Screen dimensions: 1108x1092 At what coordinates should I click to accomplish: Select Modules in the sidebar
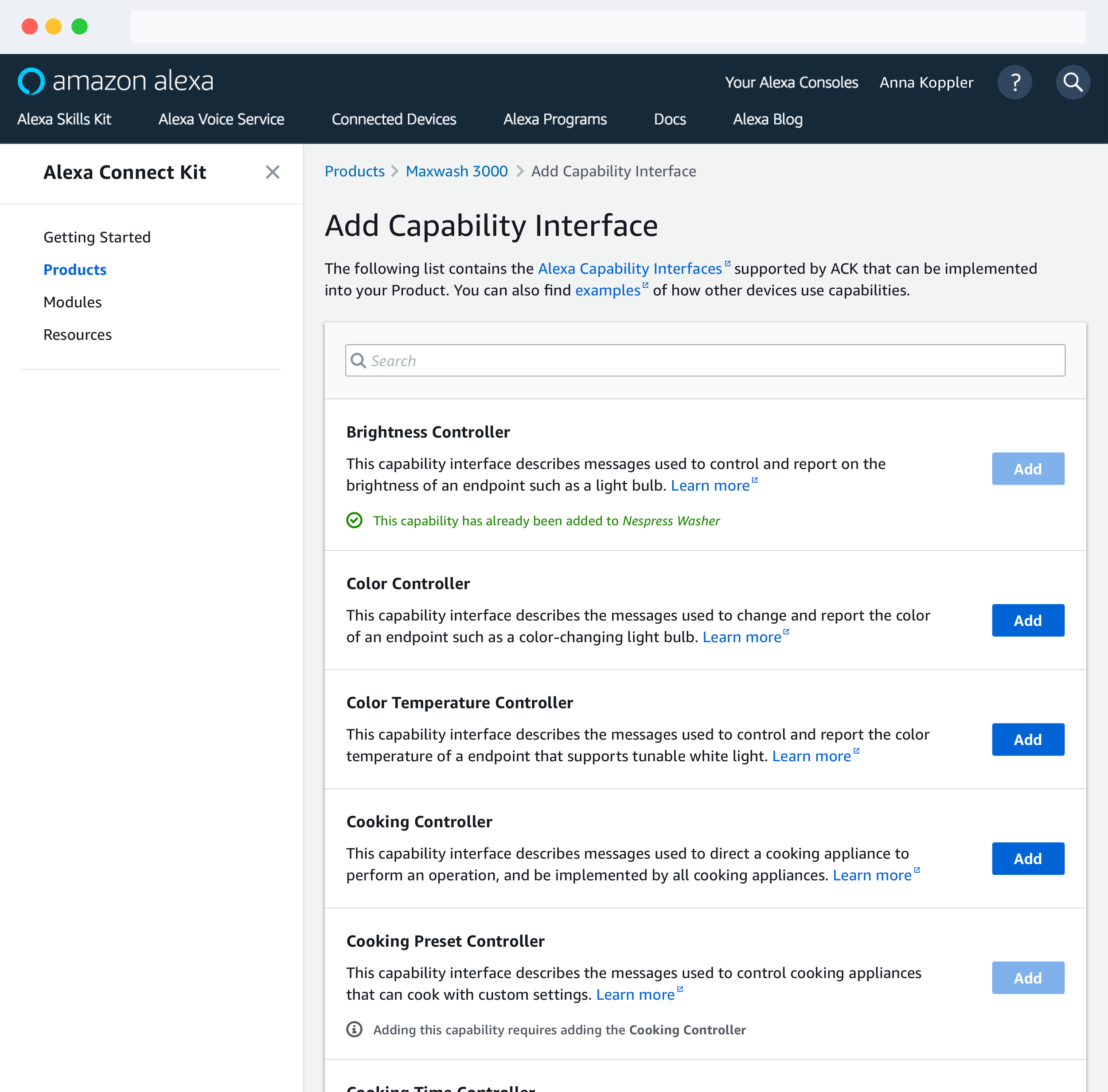pos(72,302)
